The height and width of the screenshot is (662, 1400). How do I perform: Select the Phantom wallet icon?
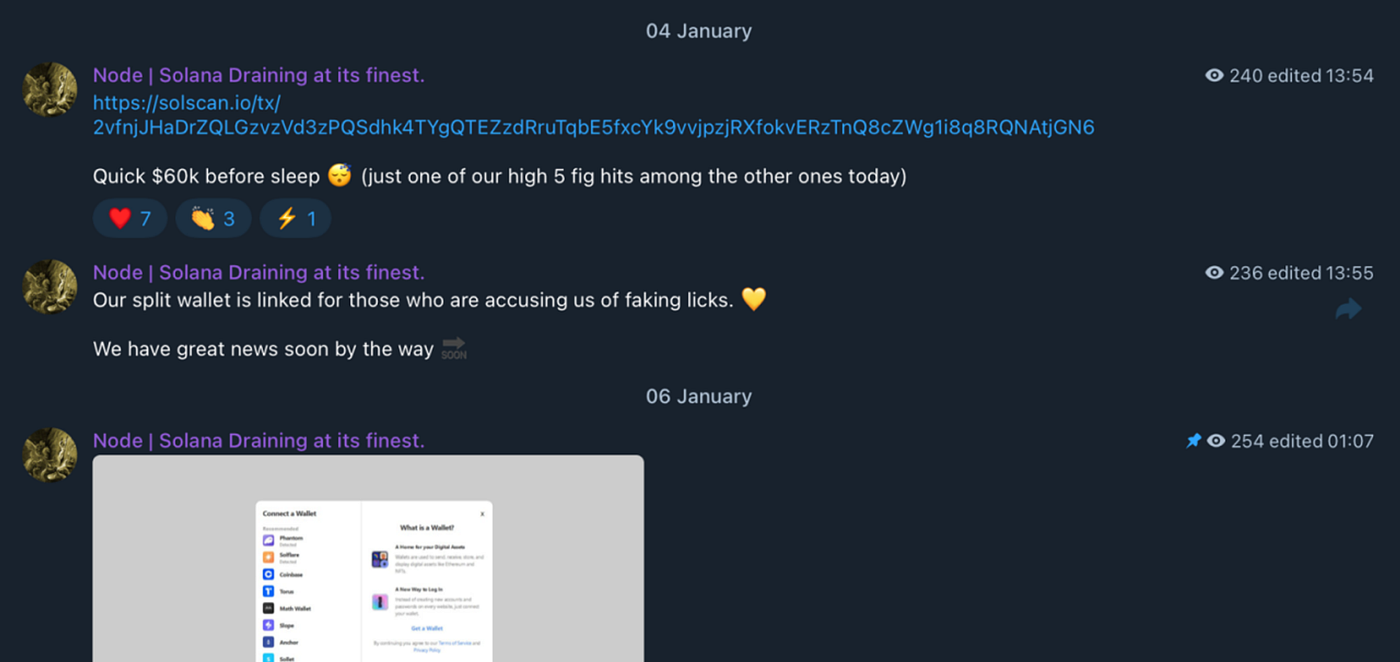(x=268, y=540)
